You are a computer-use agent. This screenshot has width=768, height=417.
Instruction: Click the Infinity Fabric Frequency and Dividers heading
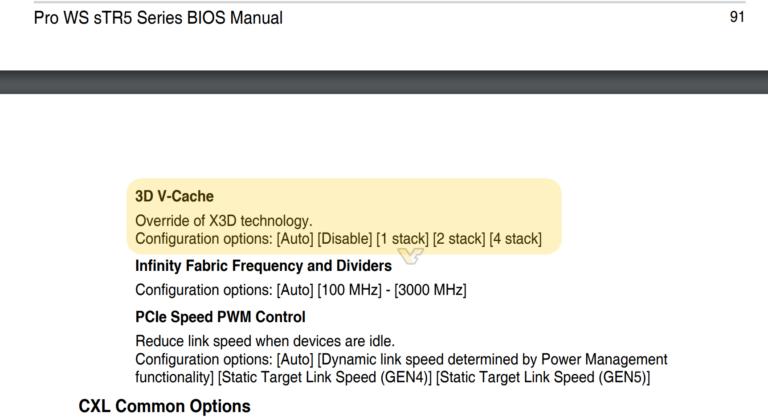[x=263, y=266]
